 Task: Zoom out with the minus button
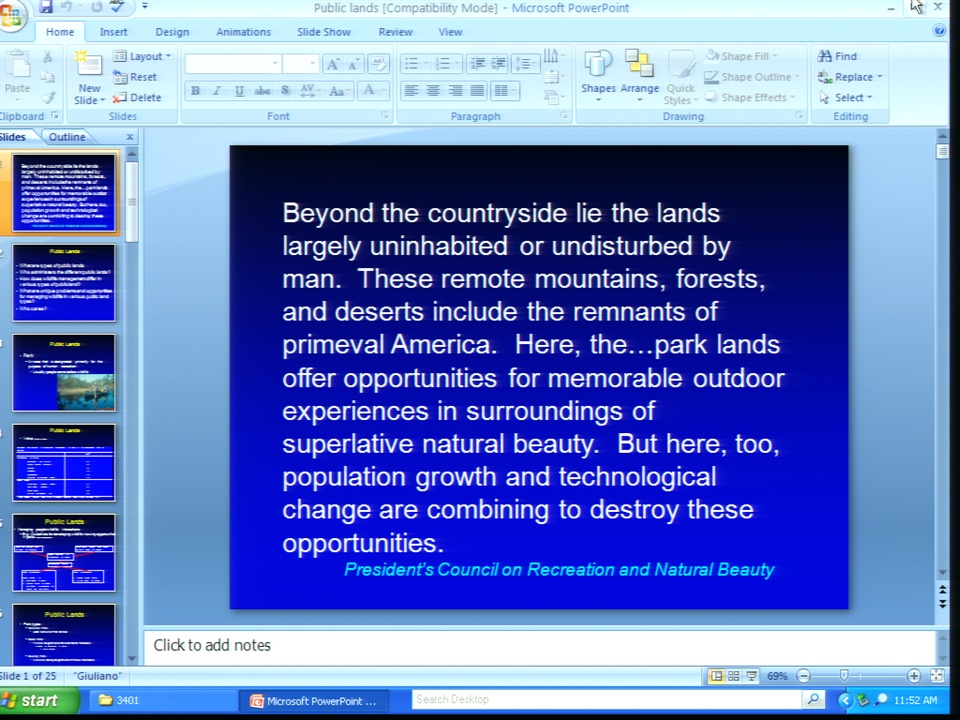coord(803,676)
